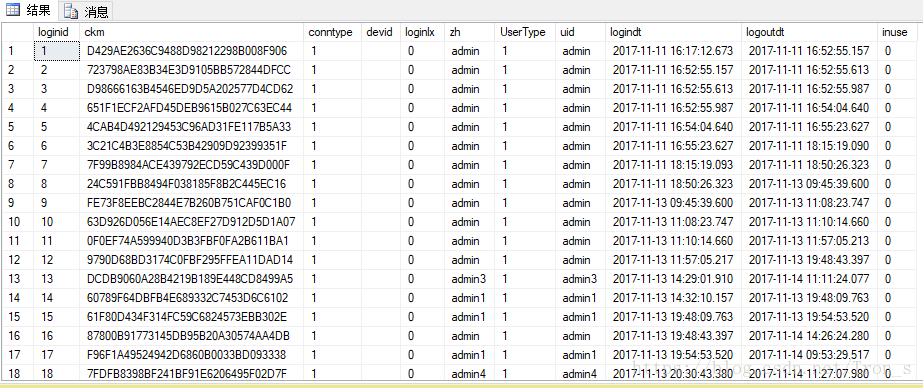Click ckm cell 9790D68BD3174C0FBF295FFEA11DAD14
This screenshot has height=388, width=923.
[x=190, y=260]
